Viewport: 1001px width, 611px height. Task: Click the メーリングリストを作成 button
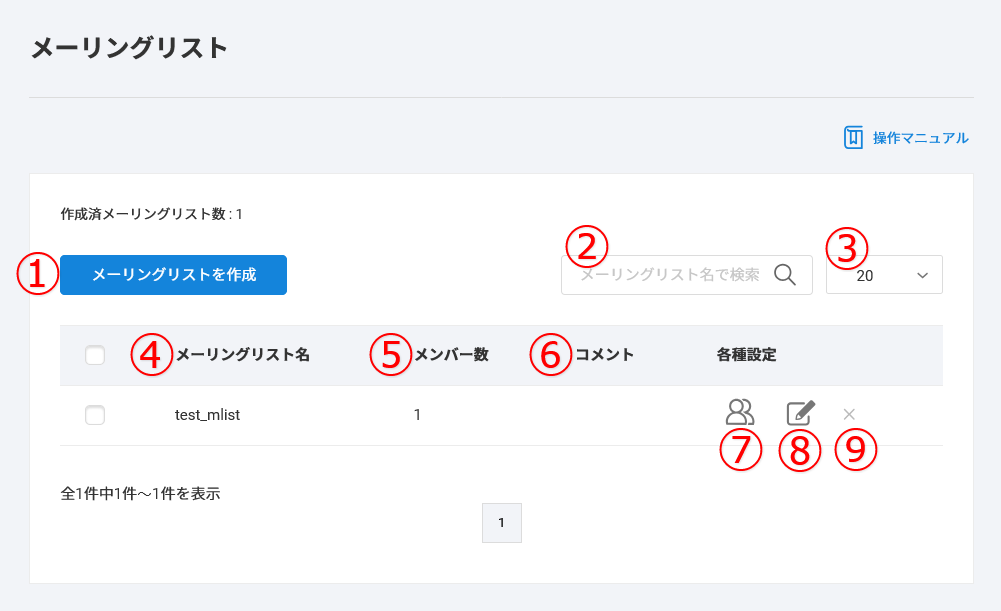[x=173, y=275]
